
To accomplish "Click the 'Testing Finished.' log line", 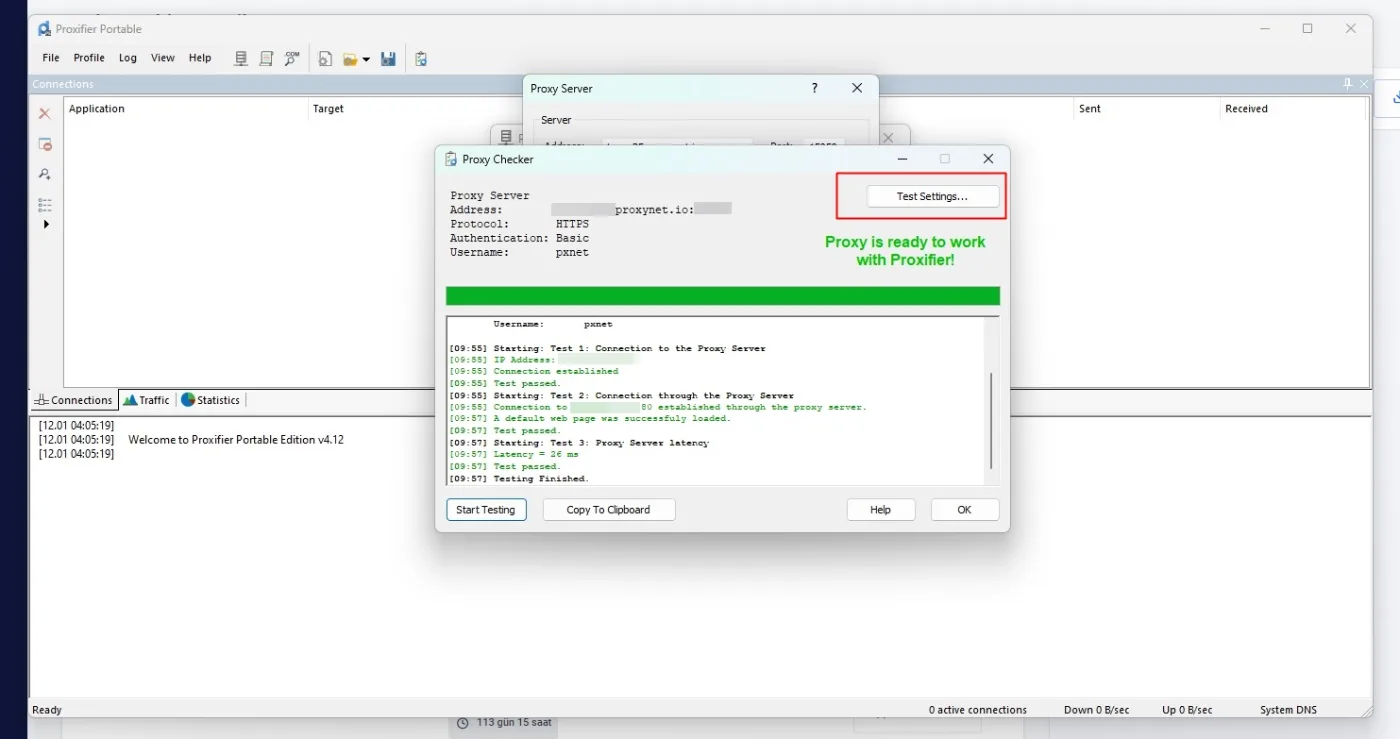I will click(519, 479).
